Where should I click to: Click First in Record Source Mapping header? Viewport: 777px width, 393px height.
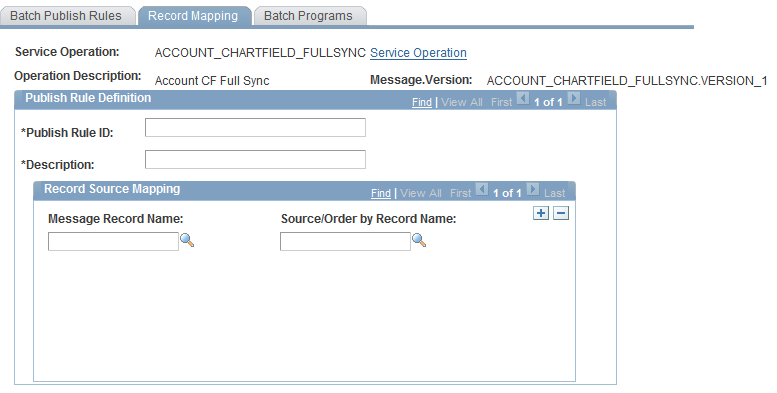[460, 193]
